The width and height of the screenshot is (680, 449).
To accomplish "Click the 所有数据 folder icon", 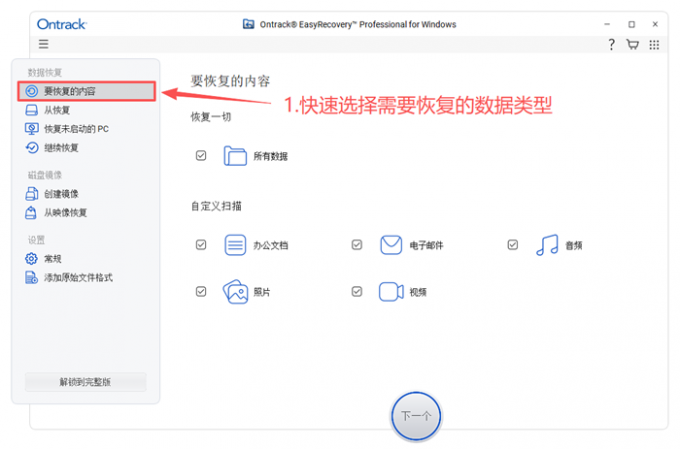I will coord(235,156).
